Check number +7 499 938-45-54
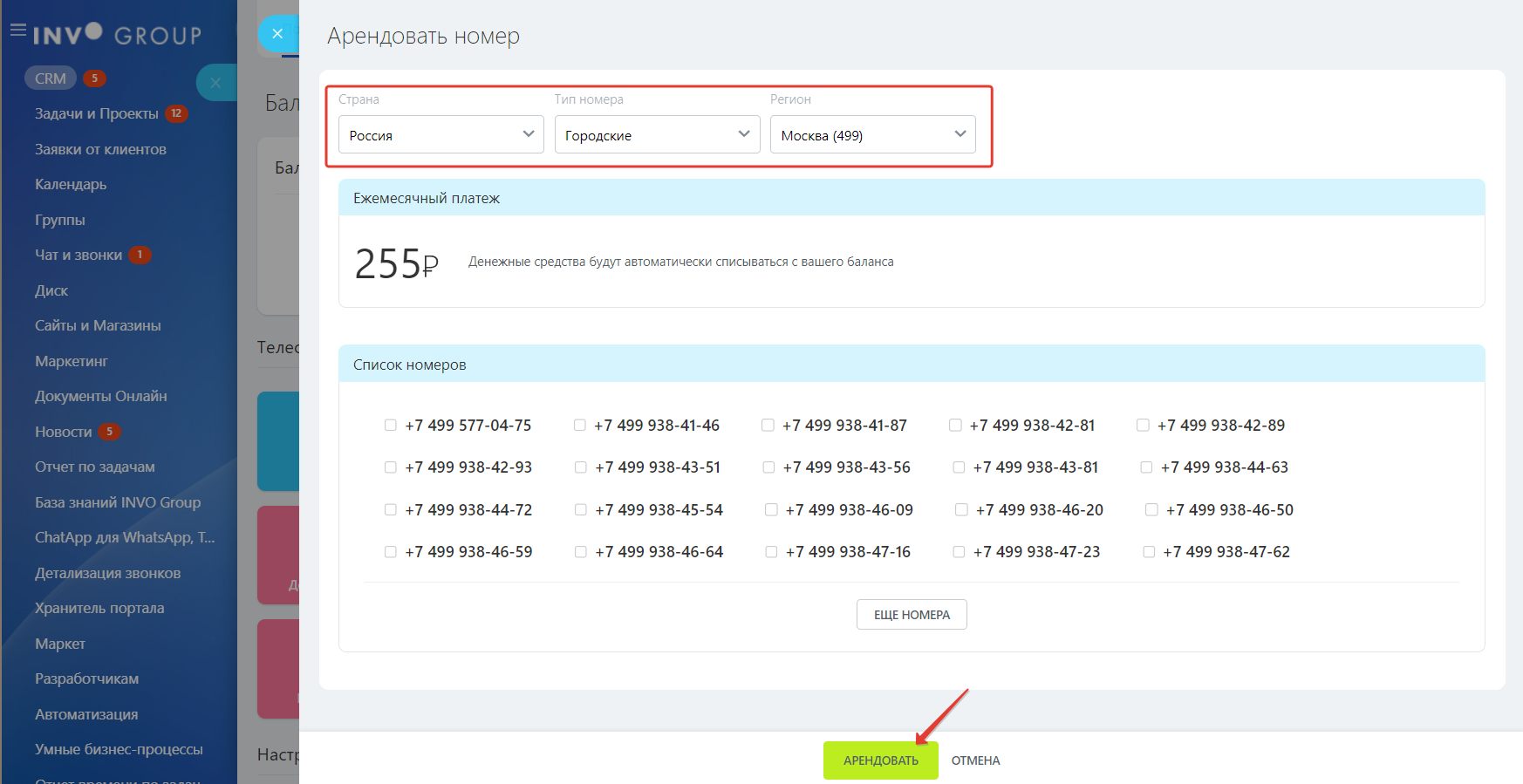1523x784 pixels. [581, 510]
